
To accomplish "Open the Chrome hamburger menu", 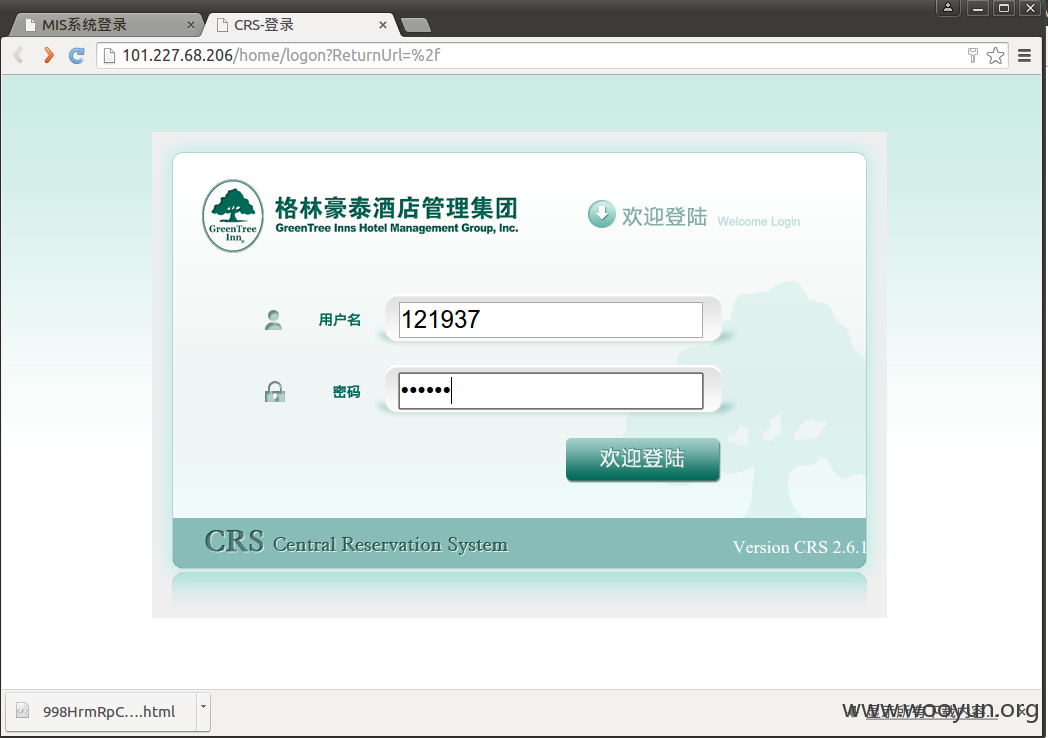I will 1024,55.
